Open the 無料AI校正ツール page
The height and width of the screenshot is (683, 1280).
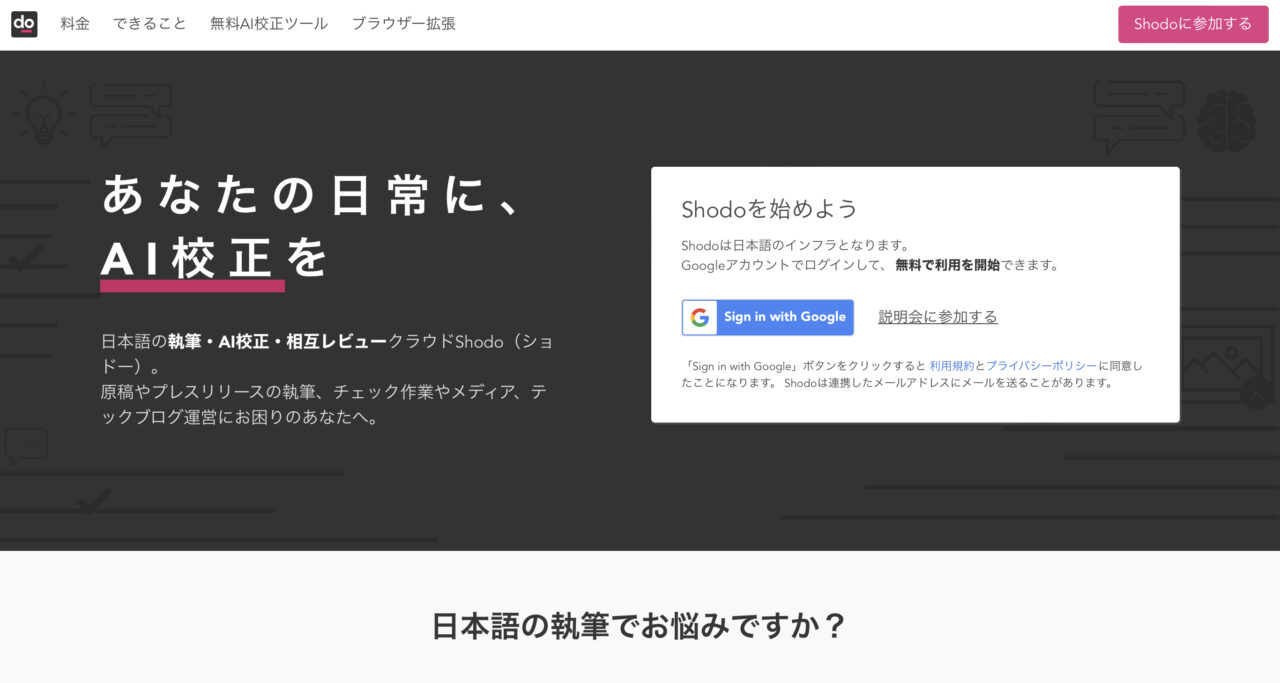[x=268, y=23]
